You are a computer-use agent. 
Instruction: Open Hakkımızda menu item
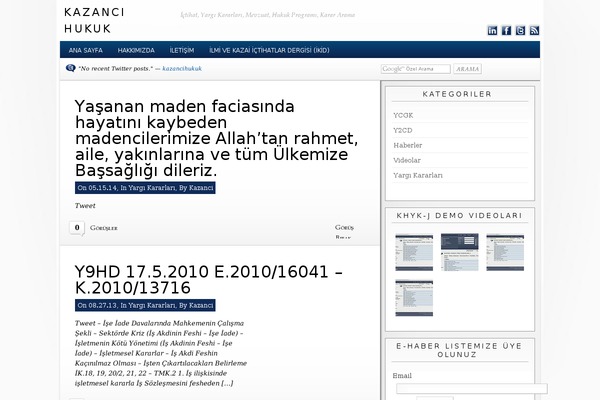coord(136,50)
